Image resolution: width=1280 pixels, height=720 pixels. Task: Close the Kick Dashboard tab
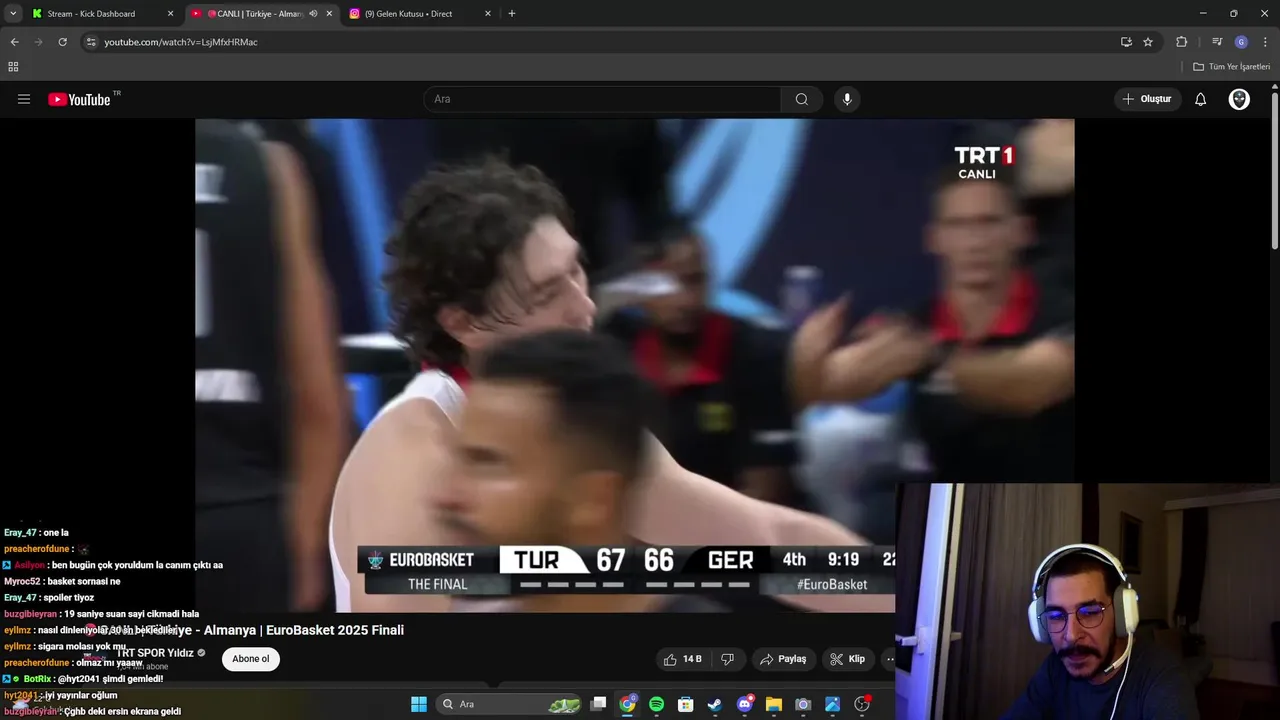click(170, 14)
